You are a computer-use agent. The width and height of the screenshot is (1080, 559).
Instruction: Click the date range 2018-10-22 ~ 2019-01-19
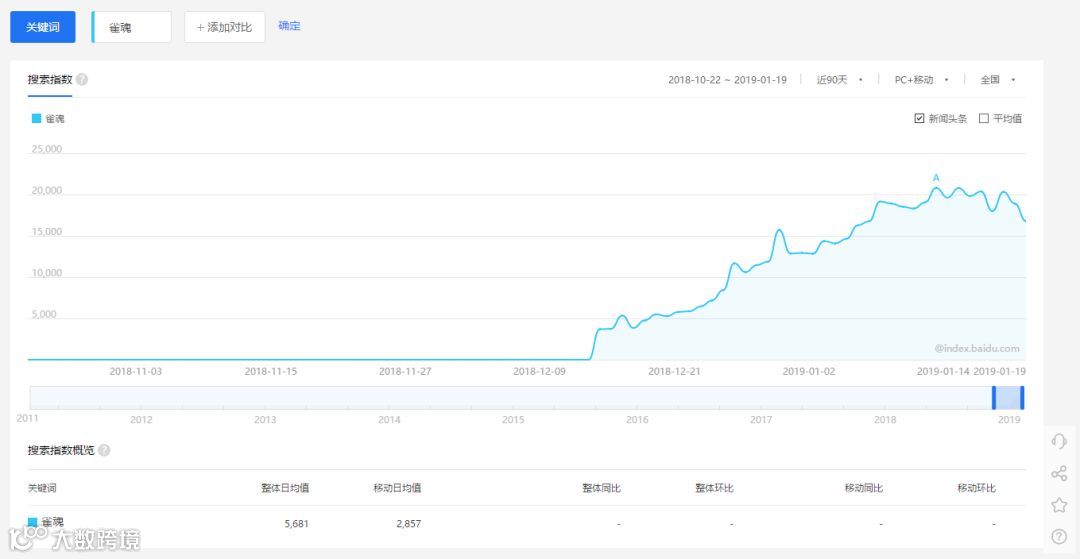[x=727, y=80]
